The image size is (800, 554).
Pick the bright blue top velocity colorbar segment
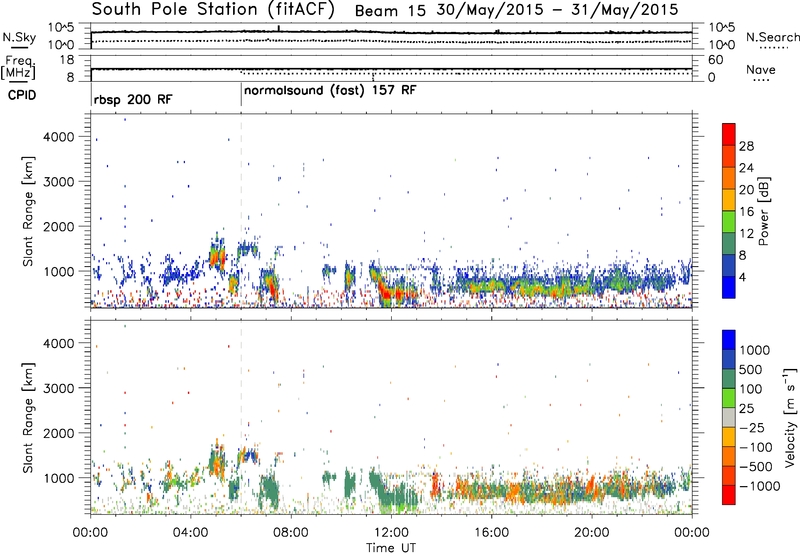(x=729, y=340)
